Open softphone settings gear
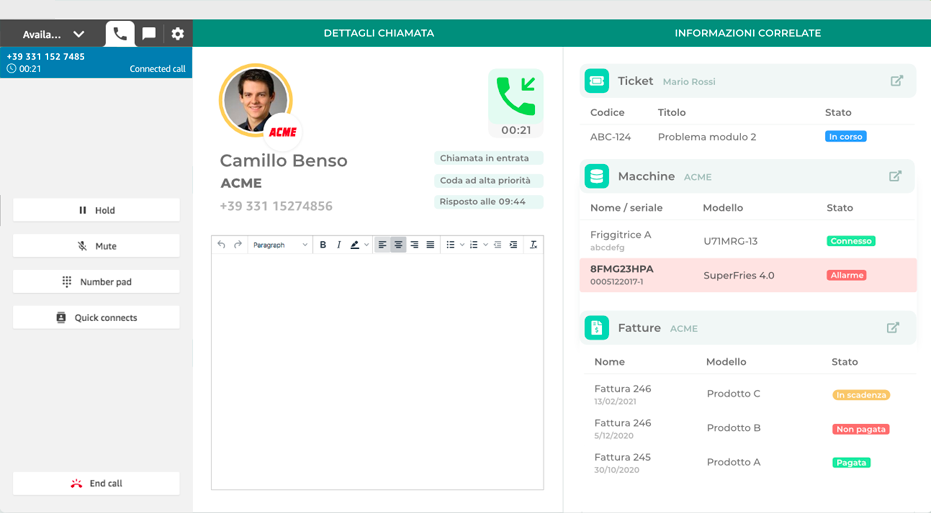Screen dimensions: 931x513 click(x=178, y=34)
